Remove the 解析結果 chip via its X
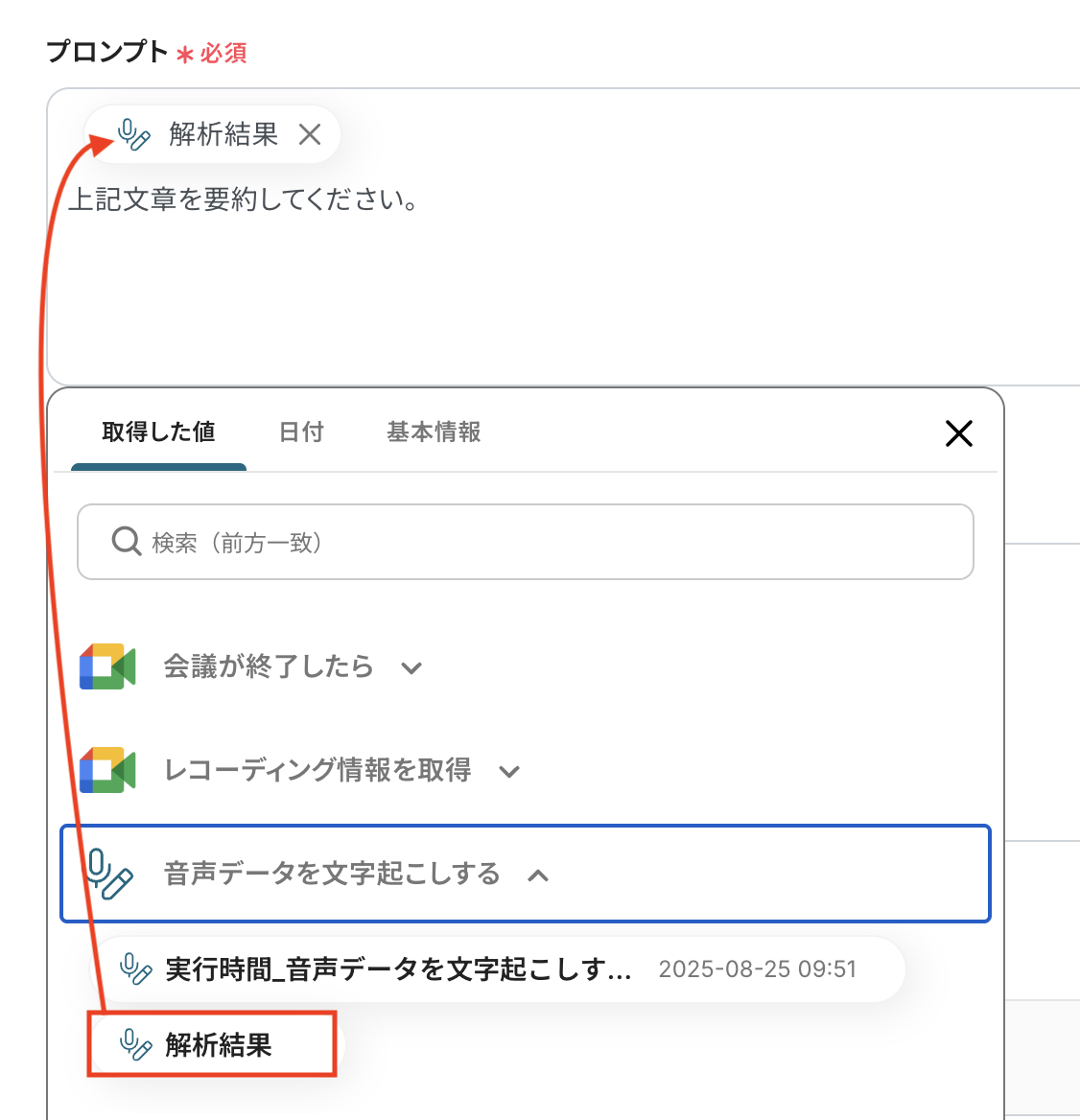The height and width of the screenshot is (1120, 1080). (x=309, y=134)
